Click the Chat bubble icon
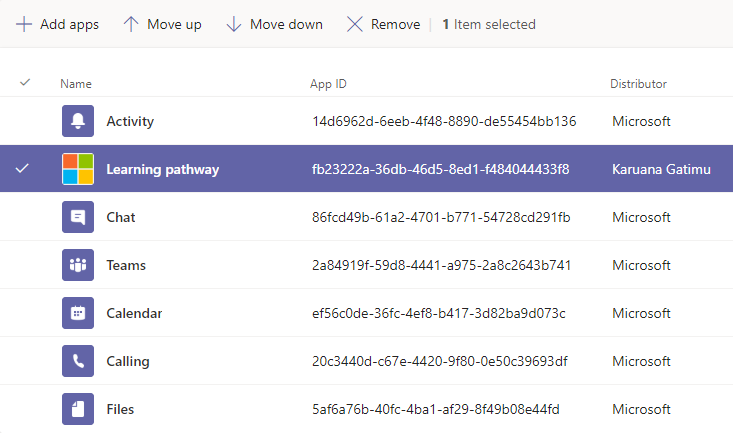This screenshot has height=433, width=733. (78, 217)
